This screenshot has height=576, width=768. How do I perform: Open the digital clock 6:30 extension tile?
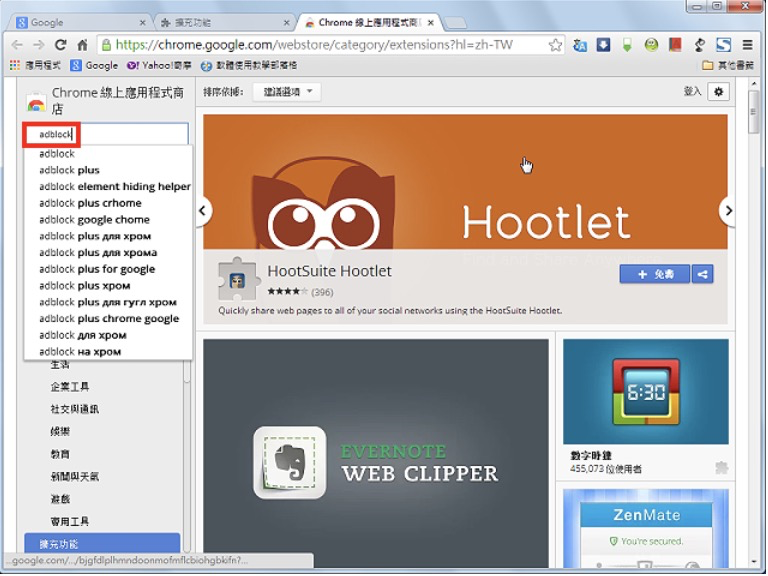(x=646, y=392)
